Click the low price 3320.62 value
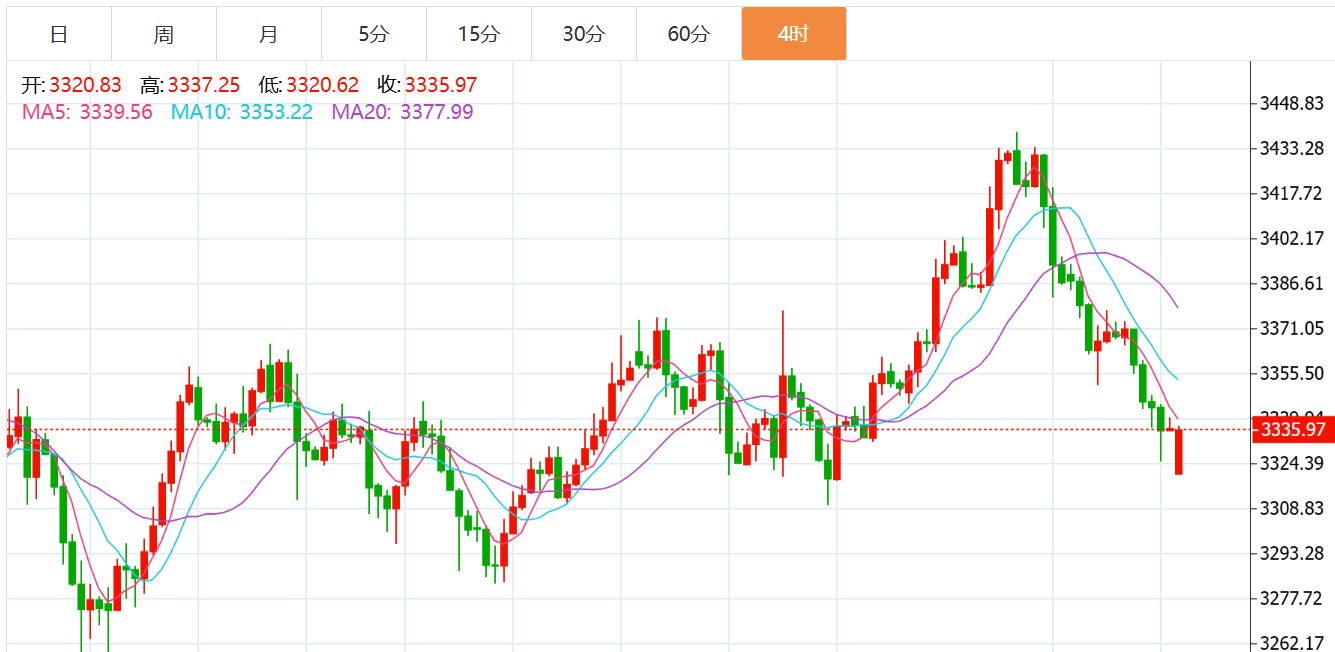Screen dimensions: 1335x652 pyautogui.click(x=322, y=86)
